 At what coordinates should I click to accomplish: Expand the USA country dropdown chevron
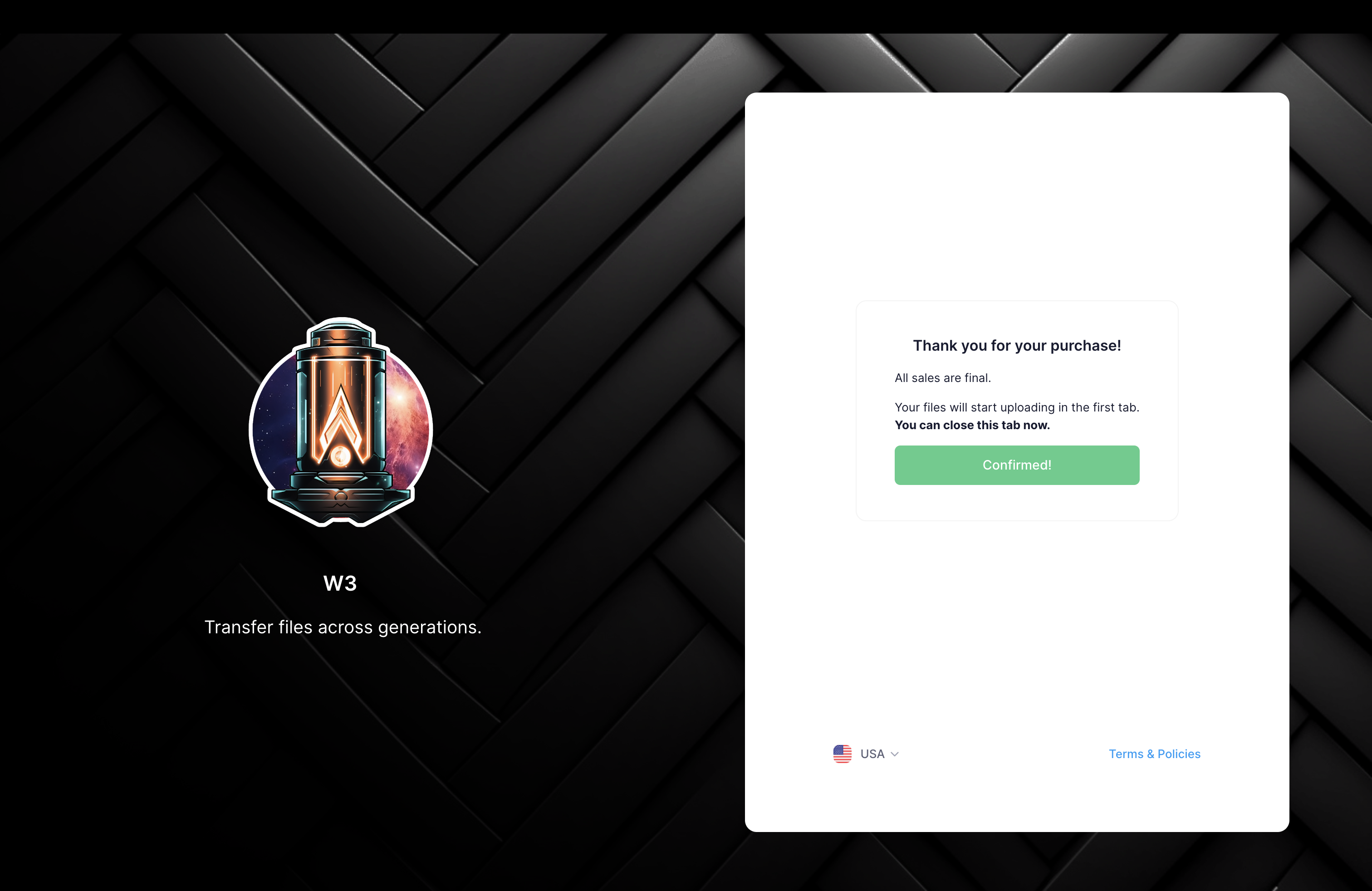895,754
